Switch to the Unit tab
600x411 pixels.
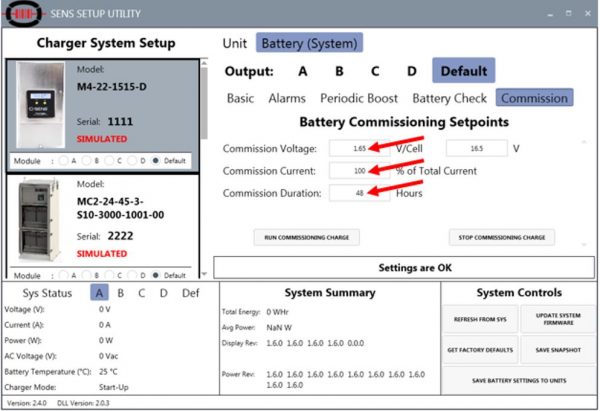[x=235, y=43]
